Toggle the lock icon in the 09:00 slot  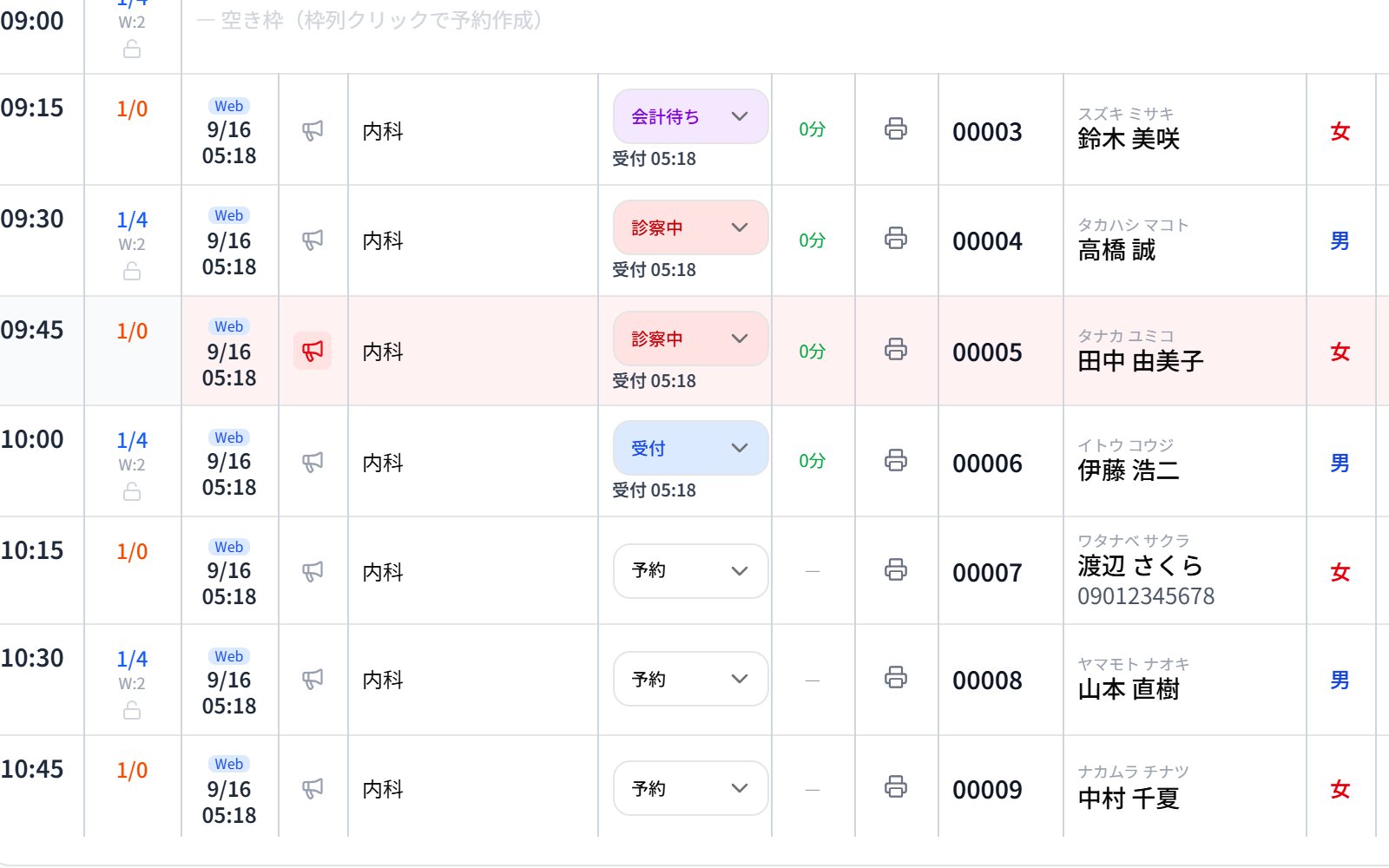132,49
